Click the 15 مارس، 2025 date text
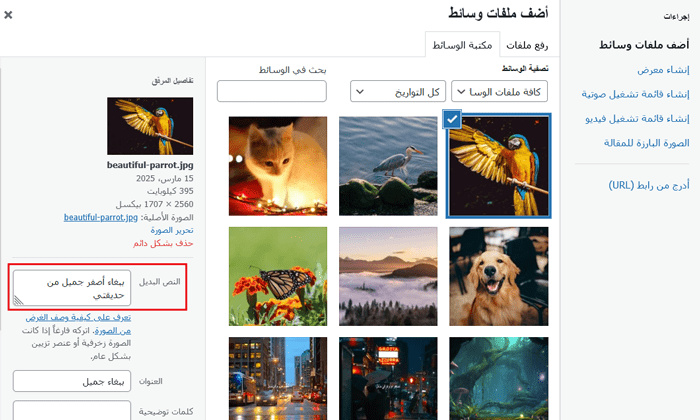 click(165, 179)
